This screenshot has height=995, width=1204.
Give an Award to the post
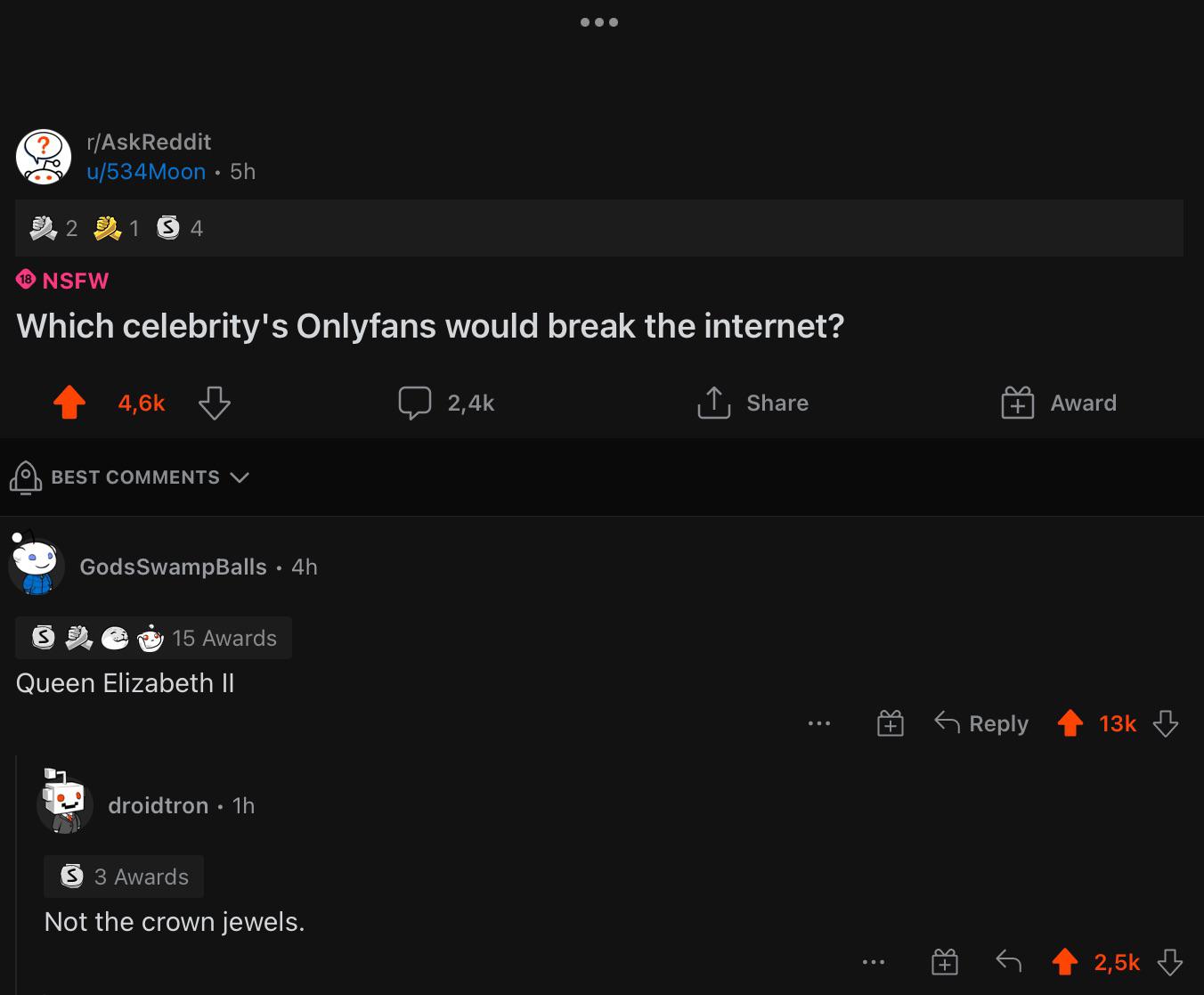[x=1059, y=403]
